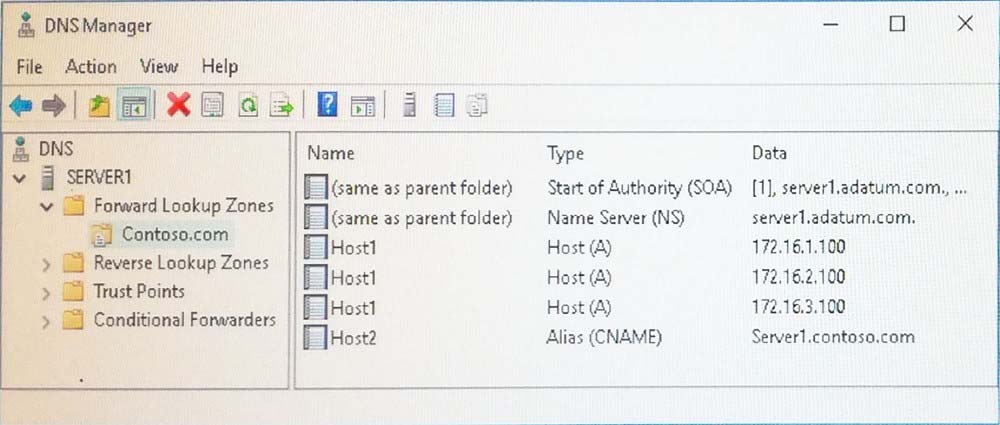Open the View menu
This screenshot has width=1000, height=425.
[159, 66]
